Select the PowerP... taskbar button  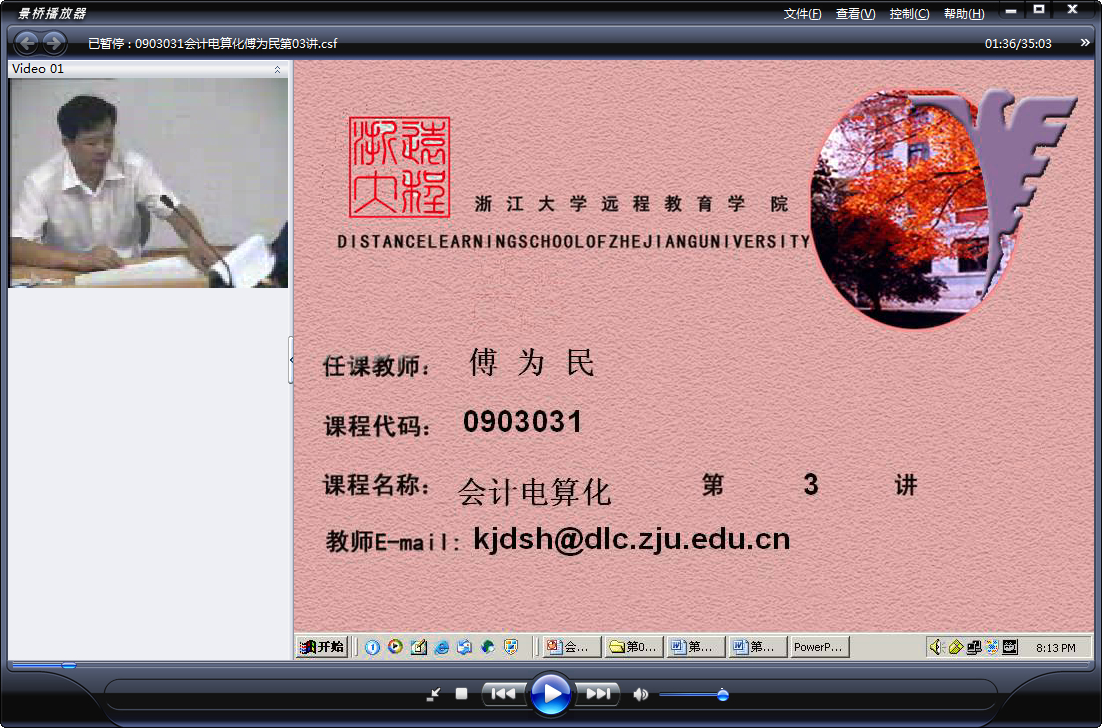coord(819,646)
